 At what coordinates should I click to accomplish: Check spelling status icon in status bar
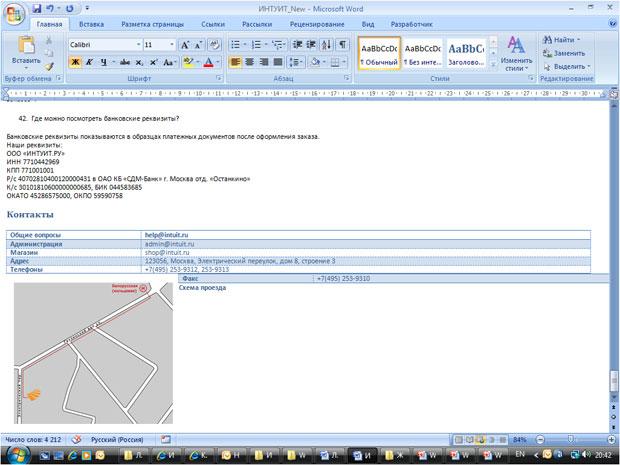point(76,439)
